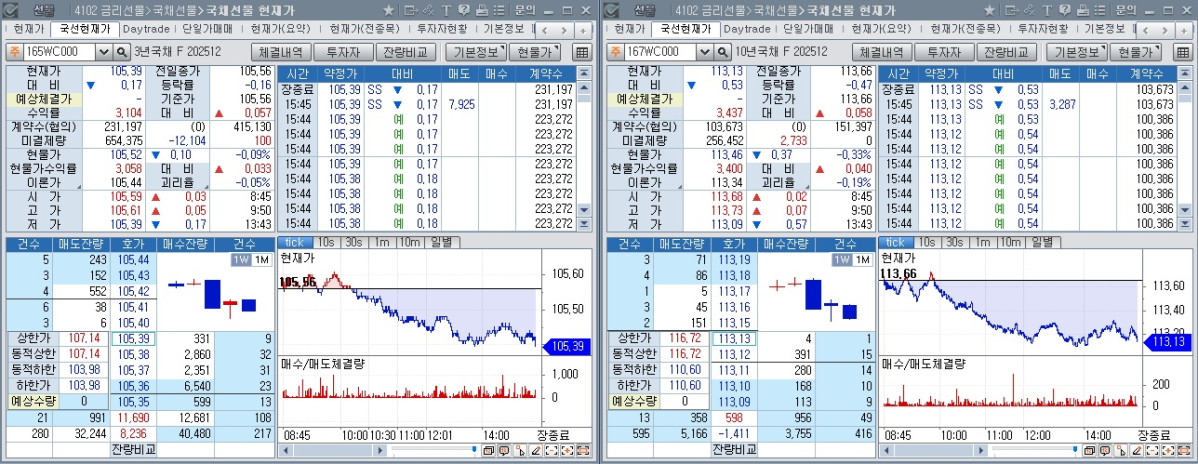Image resolution: width=1198 pixels, height=464 pixels.
Task: Open help question icon in the 3년국채 window
Action: pyautogui.click(x=464, y=11)
